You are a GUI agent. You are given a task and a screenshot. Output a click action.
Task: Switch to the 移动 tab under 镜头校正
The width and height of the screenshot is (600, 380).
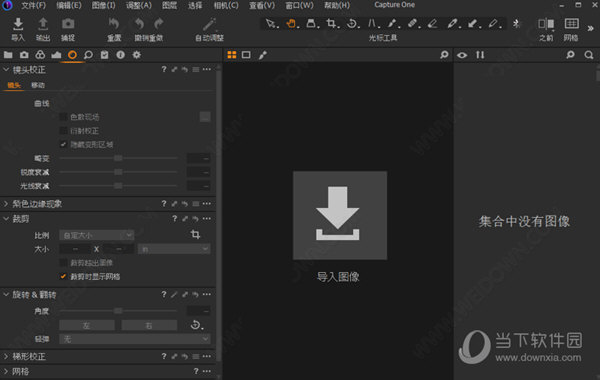coord(38,85)
